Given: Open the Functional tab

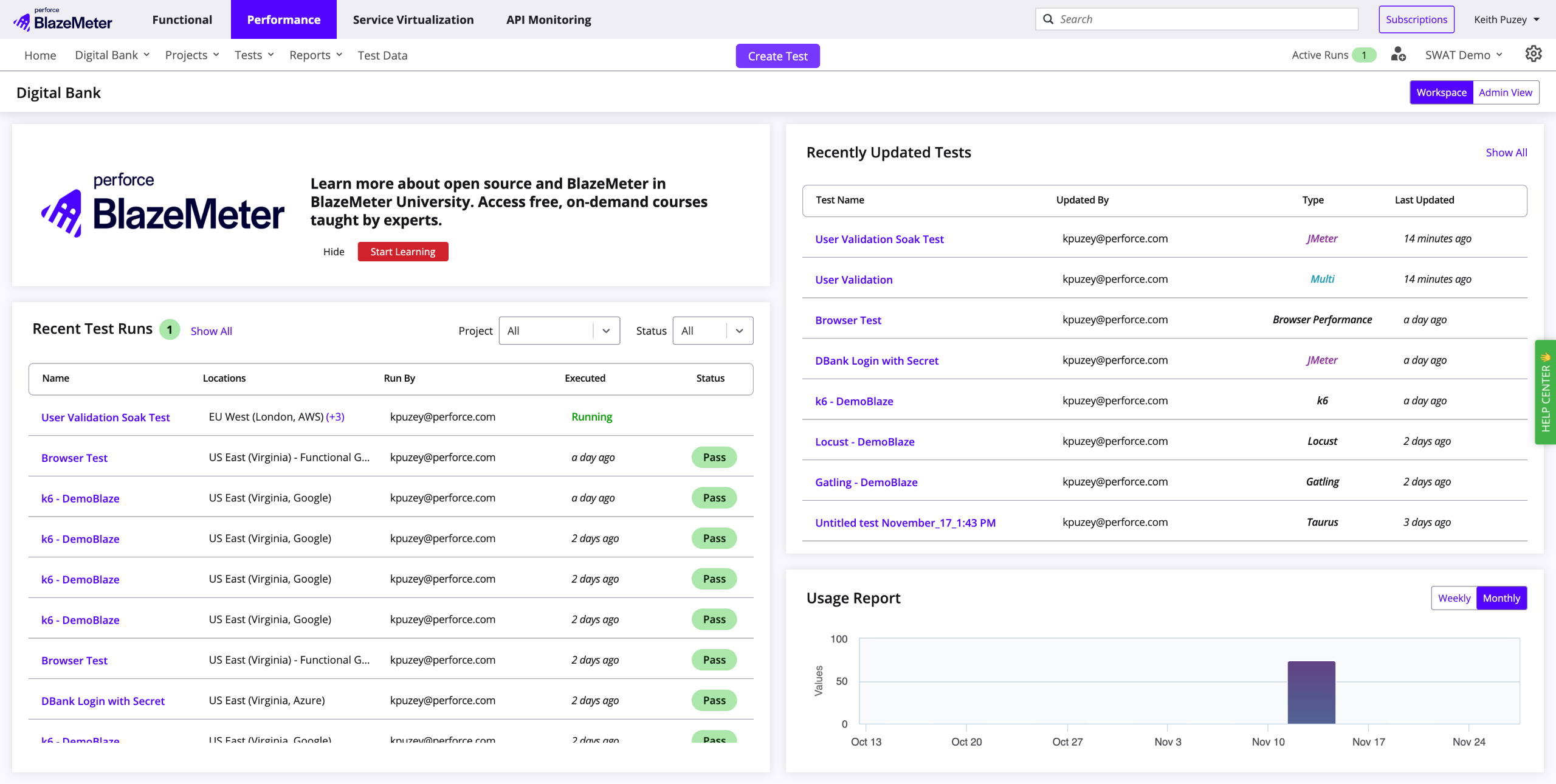Looking at the screenshot, I should click(182, 19).
